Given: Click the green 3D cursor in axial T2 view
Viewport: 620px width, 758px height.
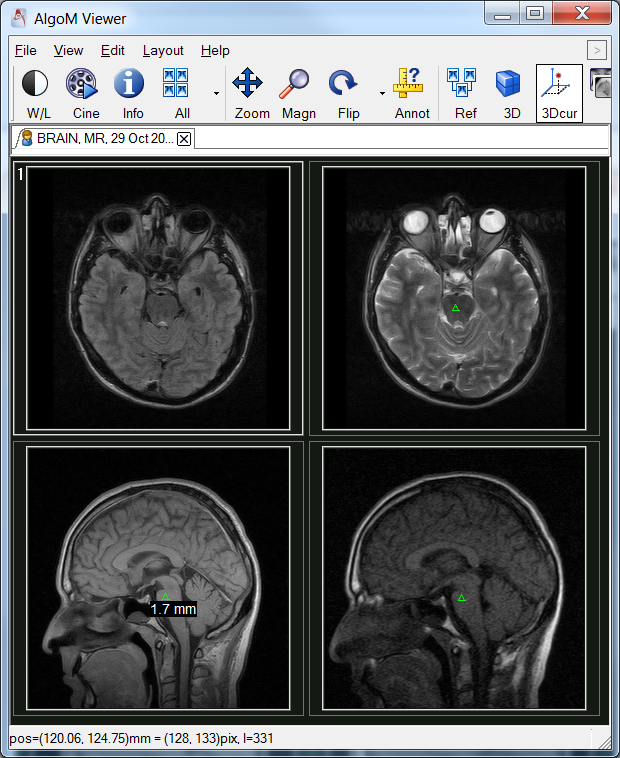Looking at the screenshot, I should point(455,307).
